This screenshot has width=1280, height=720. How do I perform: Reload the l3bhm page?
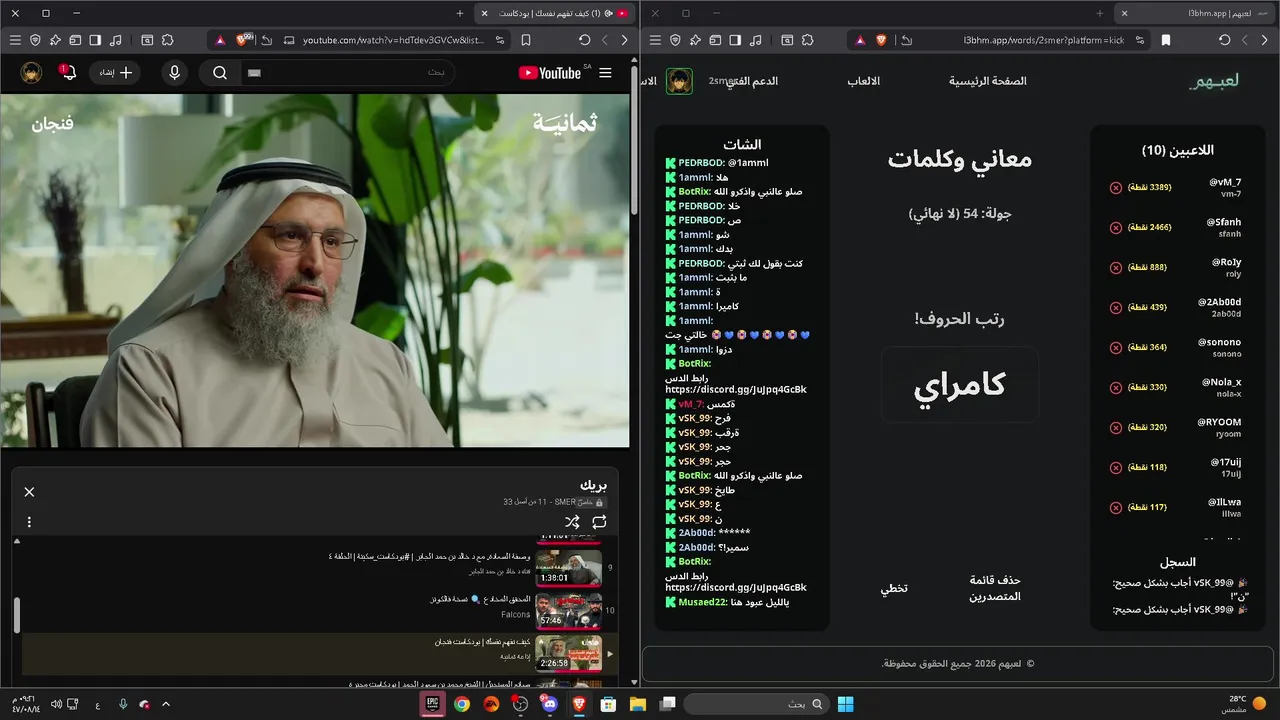point(1224,40)
